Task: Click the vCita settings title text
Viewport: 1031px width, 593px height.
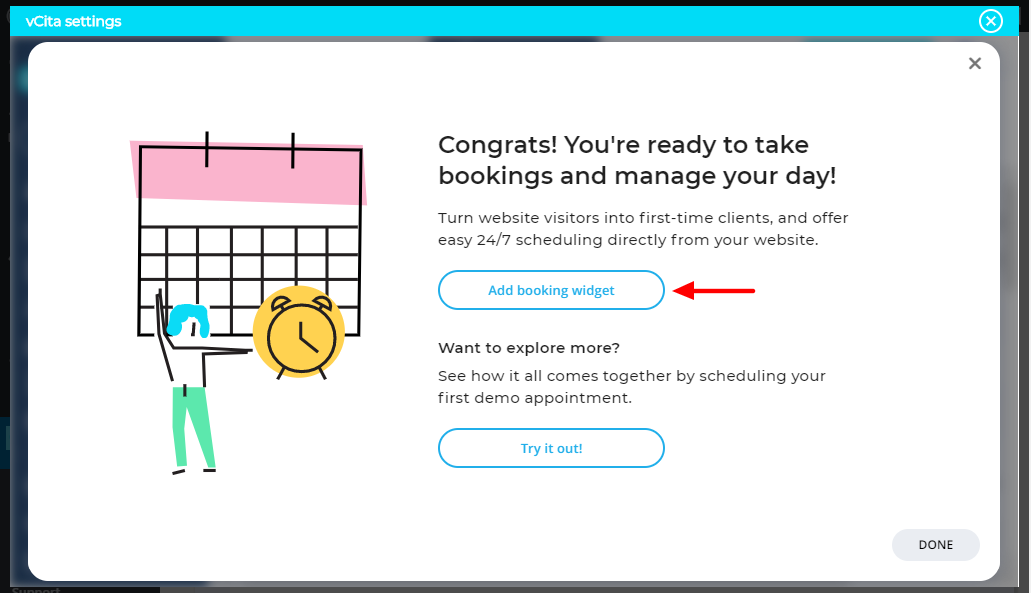Action: tap(74, 21)
